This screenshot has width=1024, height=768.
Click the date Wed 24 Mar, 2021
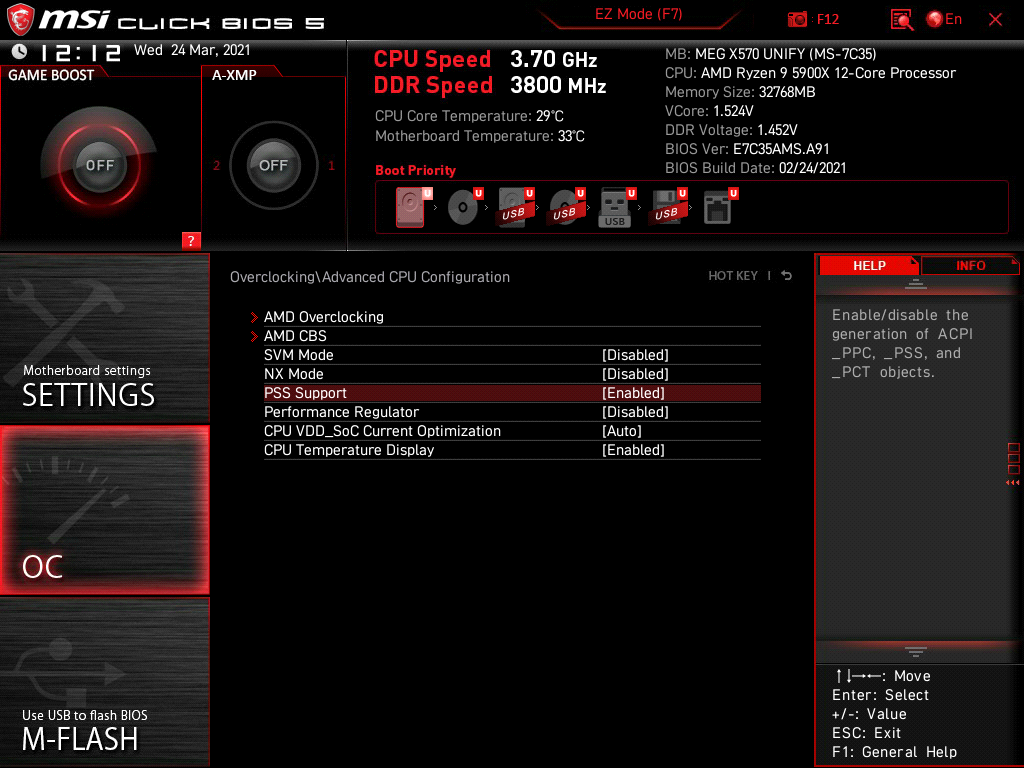(x=192, y=50)
